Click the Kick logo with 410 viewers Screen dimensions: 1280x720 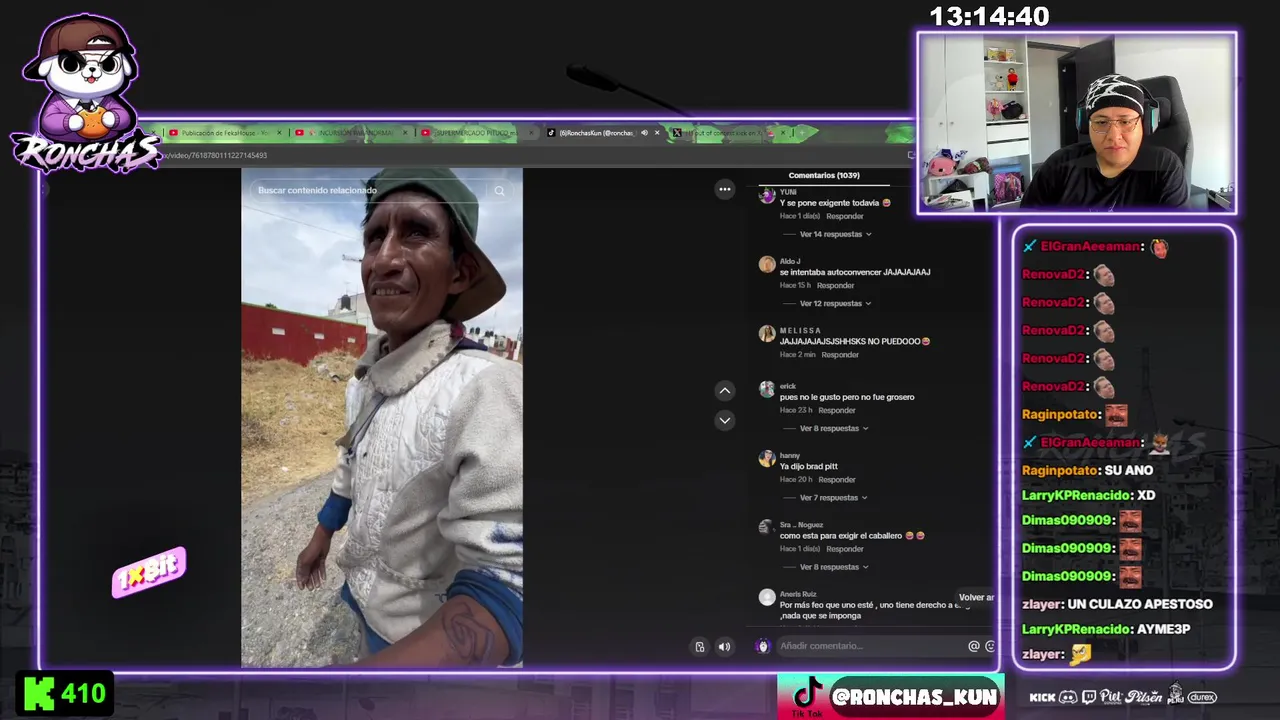point(64,693)
